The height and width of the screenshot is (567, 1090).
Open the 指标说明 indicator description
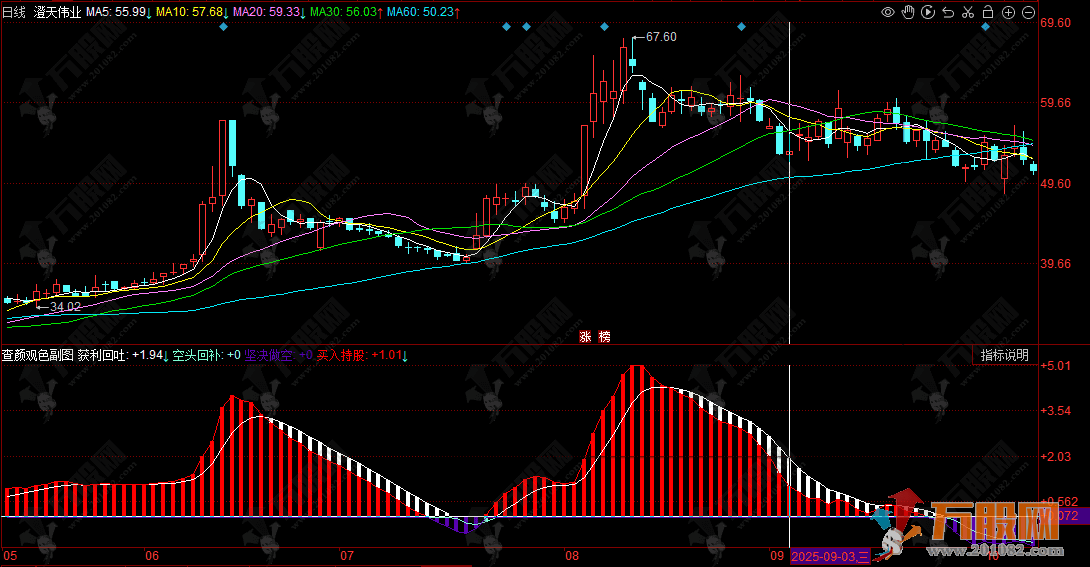tap(1004, 355)
